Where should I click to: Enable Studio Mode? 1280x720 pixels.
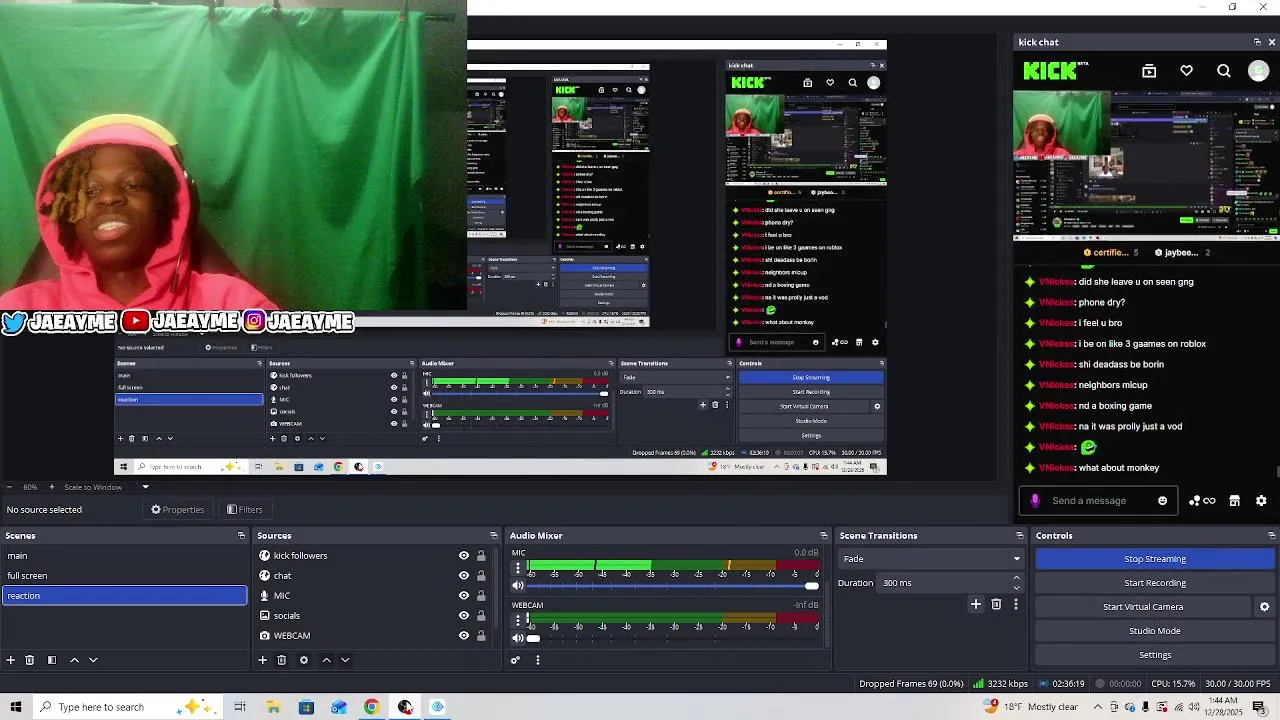click(1155, 631)
